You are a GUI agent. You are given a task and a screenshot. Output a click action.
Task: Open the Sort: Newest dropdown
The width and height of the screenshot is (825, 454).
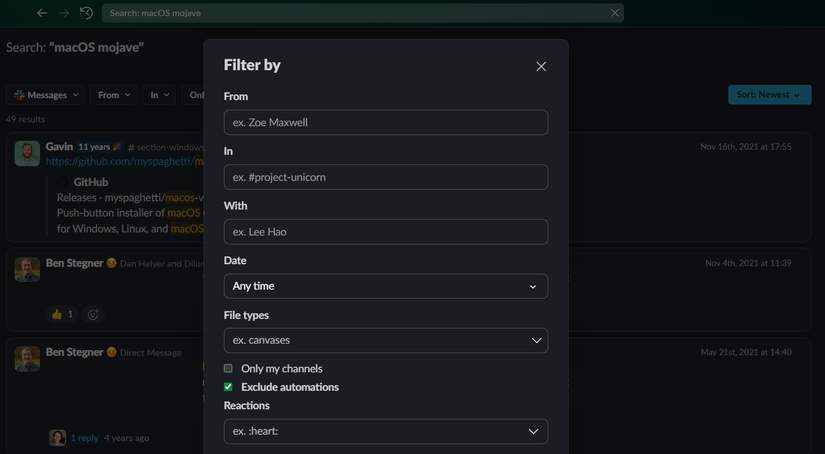point(769,95)
